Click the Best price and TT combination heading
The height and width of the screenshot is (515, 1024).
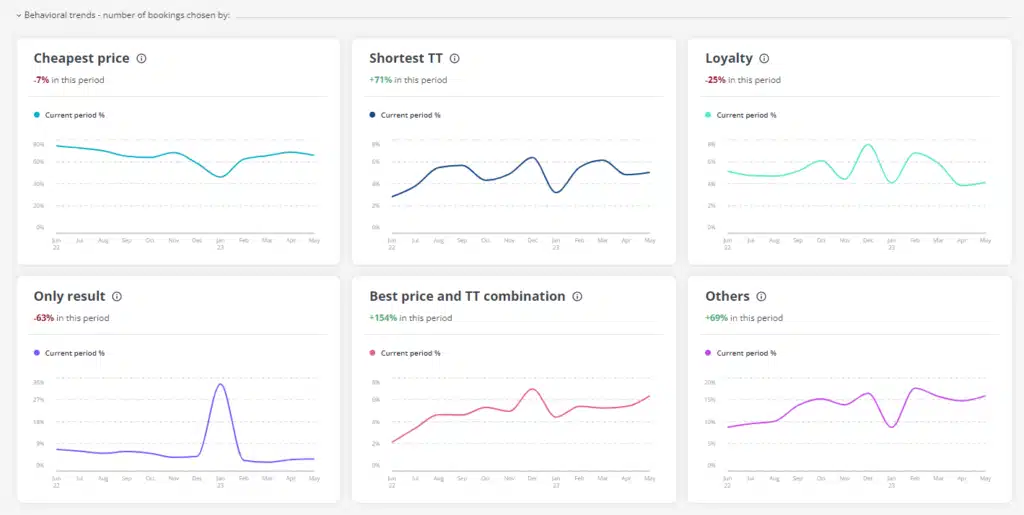[467, 297]
